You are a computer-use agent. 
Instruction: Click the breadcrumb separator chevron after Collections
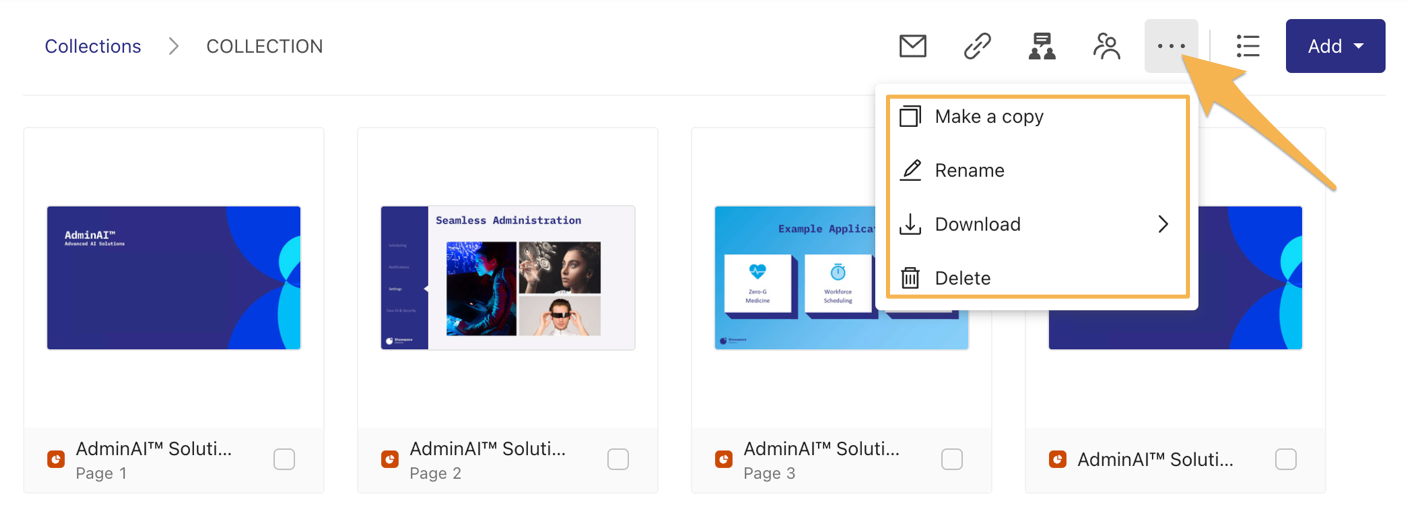[174, 46]
